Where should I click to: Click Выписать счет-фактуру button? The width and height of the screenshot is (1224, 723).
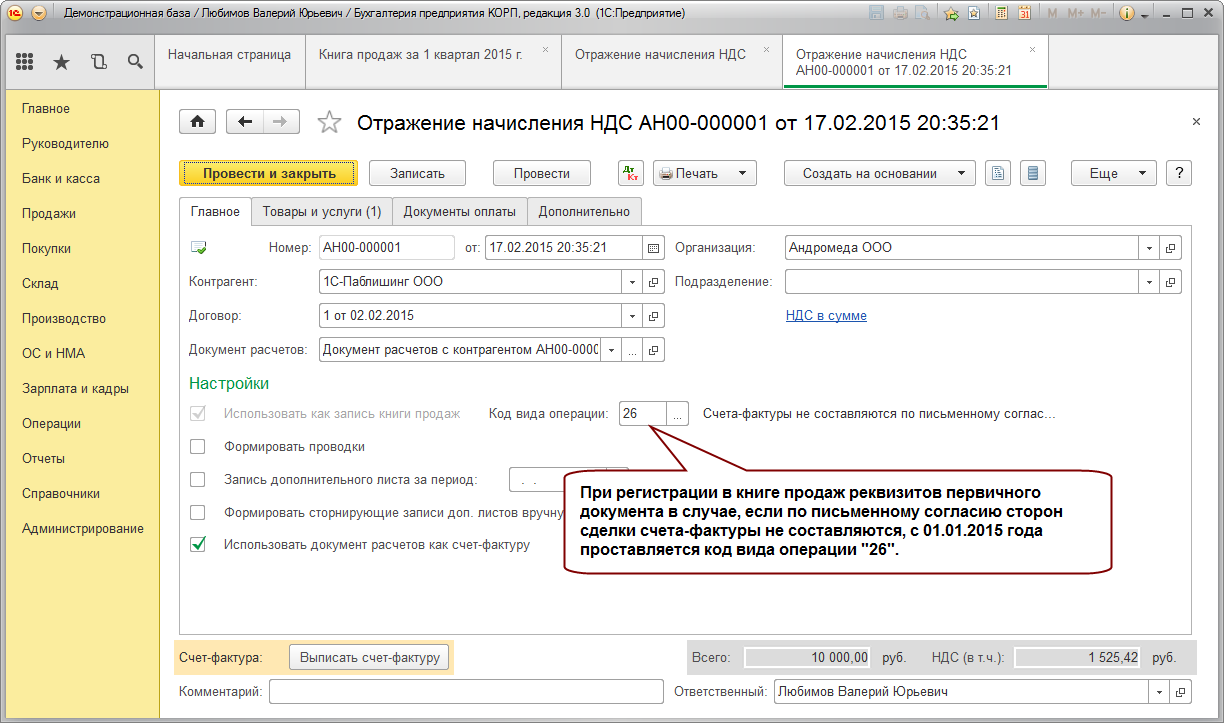pyautogui.click(x=370, y=657)
